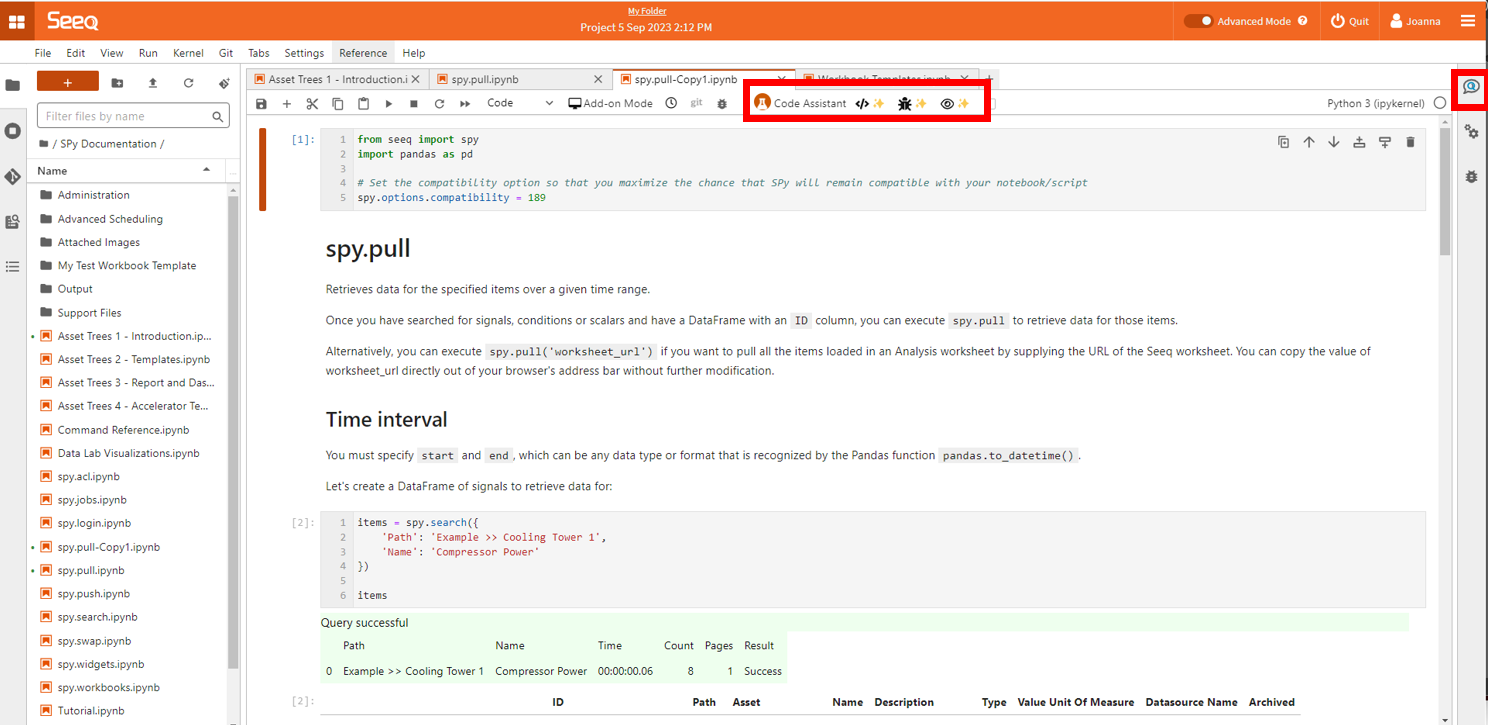Delete the first cell with trash icon

pyautogui.click(x=1410, y=142)
